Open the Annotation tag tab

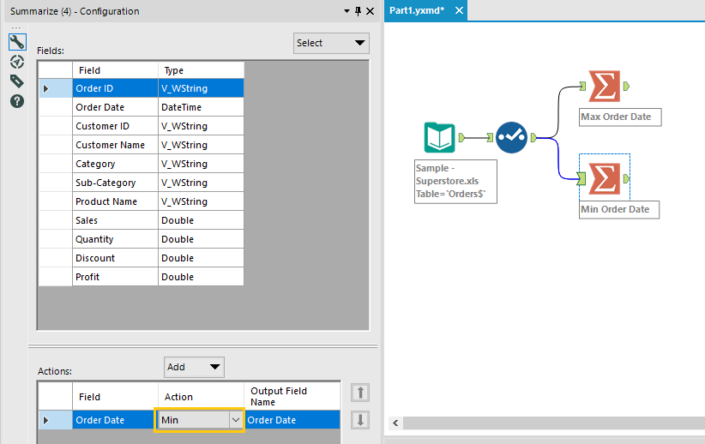click(x=17, y=81)
